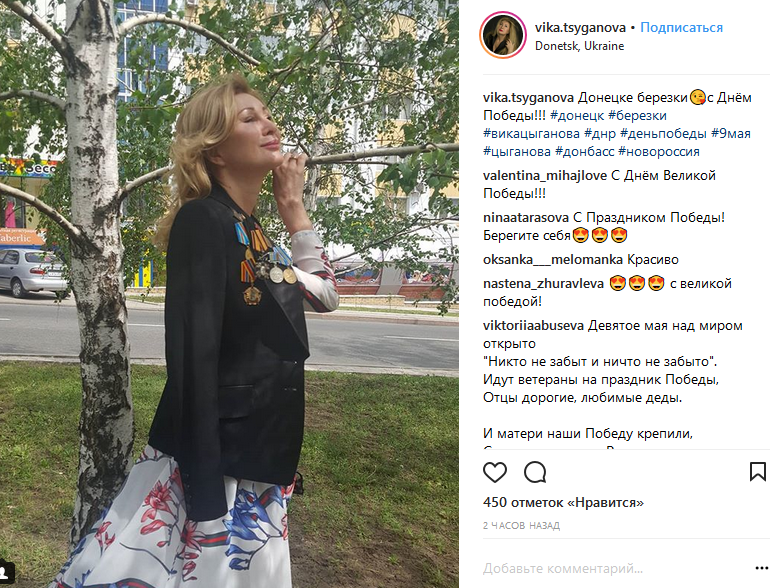Screen dimensions: 775x588
Task: Click tagged people icon on photo
Action: pyautogui.click(x=6, y=573)
